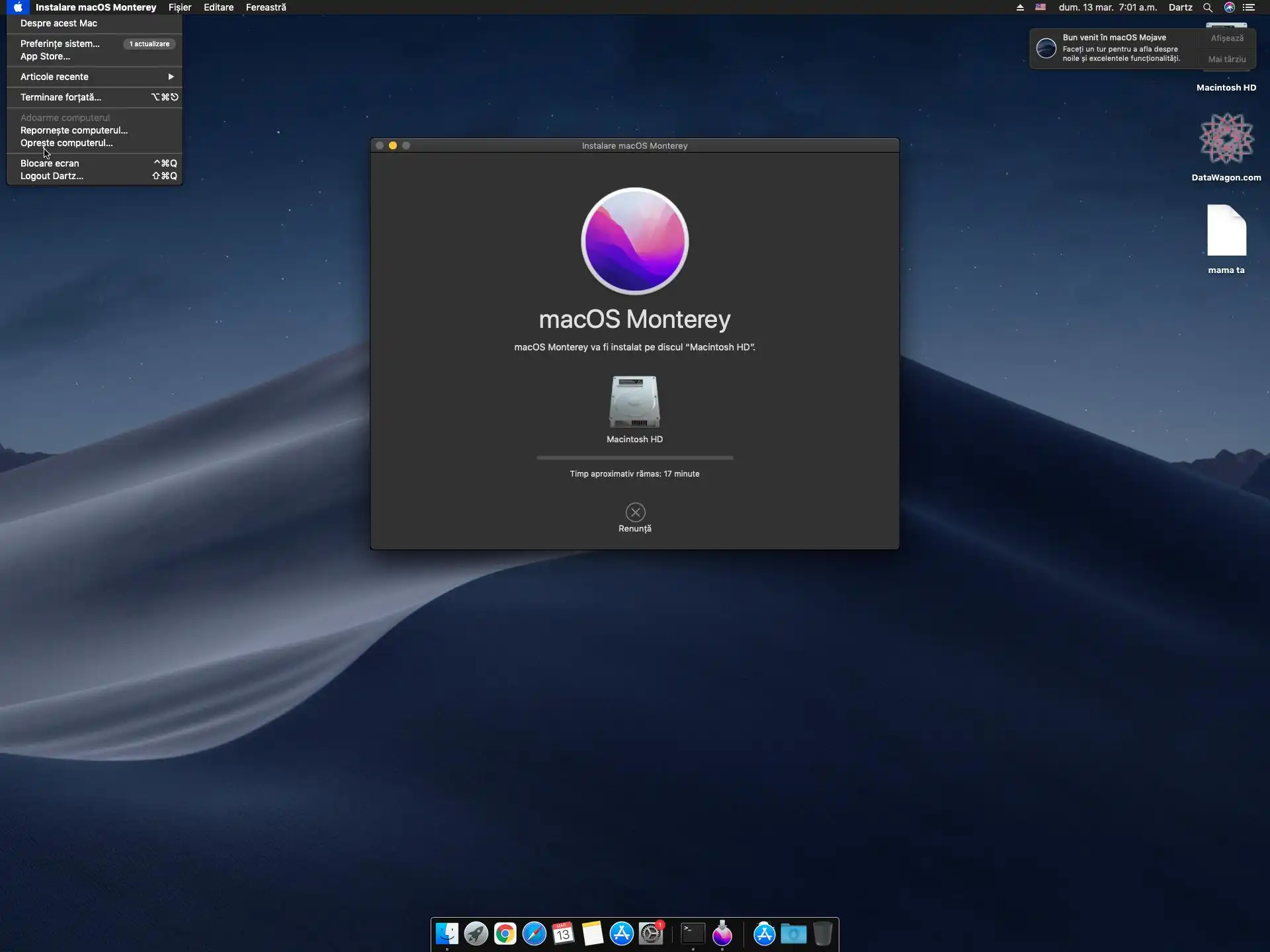Open Launchpad rocket icon in Dock
The width and height of the screenshot is (1270, 952).
476,933
